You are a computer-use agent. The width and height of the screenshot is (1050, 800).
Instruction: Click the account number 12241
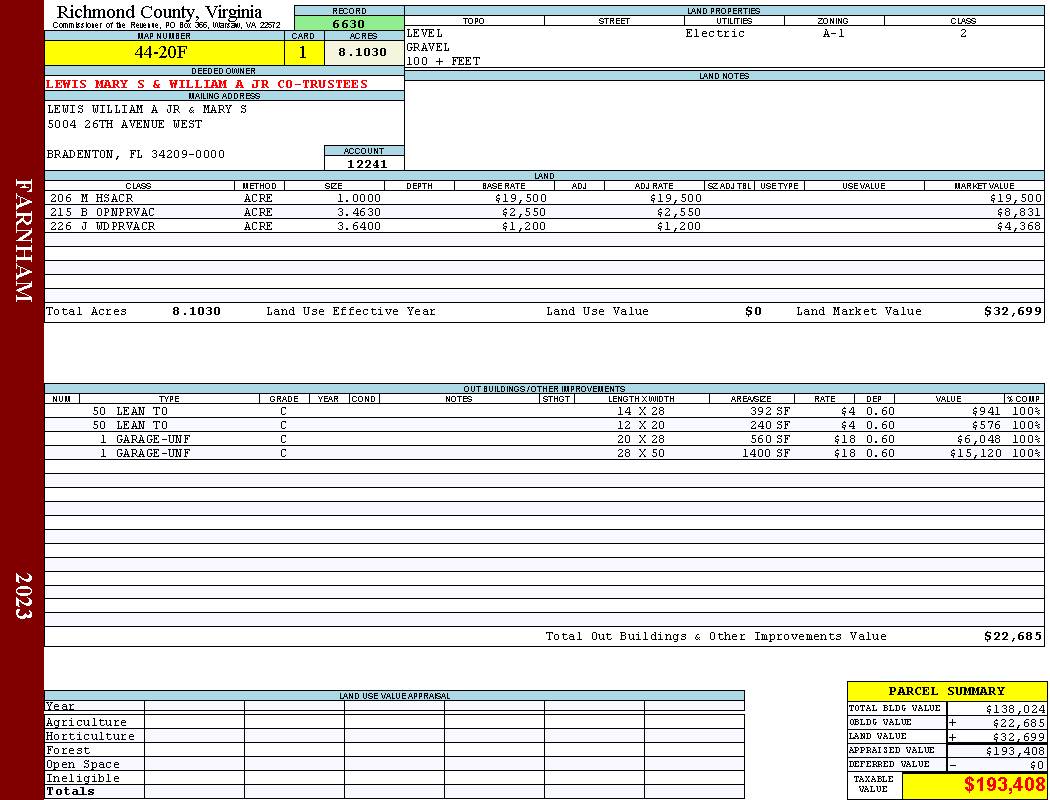[366, 163]
